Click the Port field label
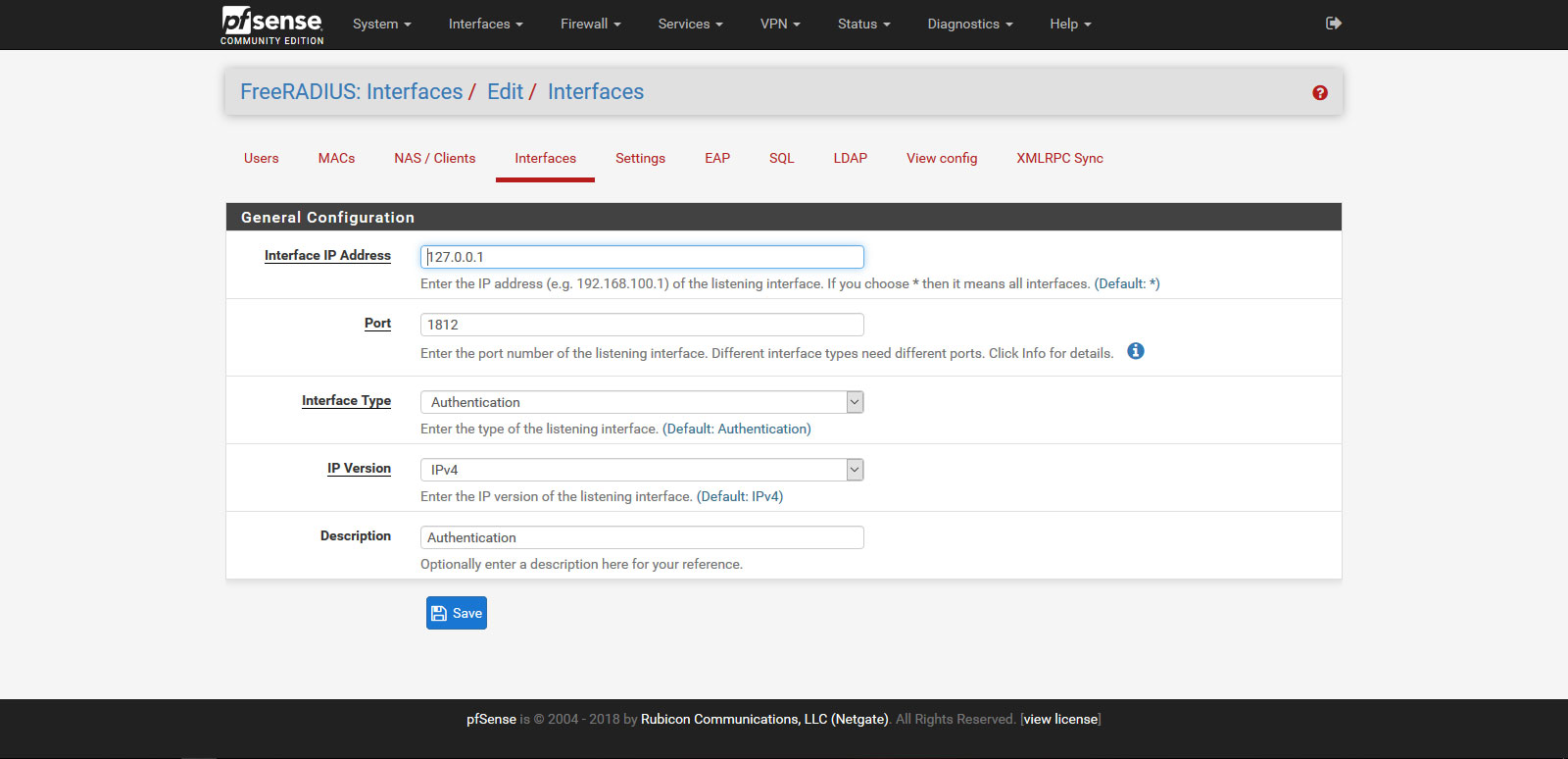The height and width of the screenshot is (759, 1568). tap(377, 323)
